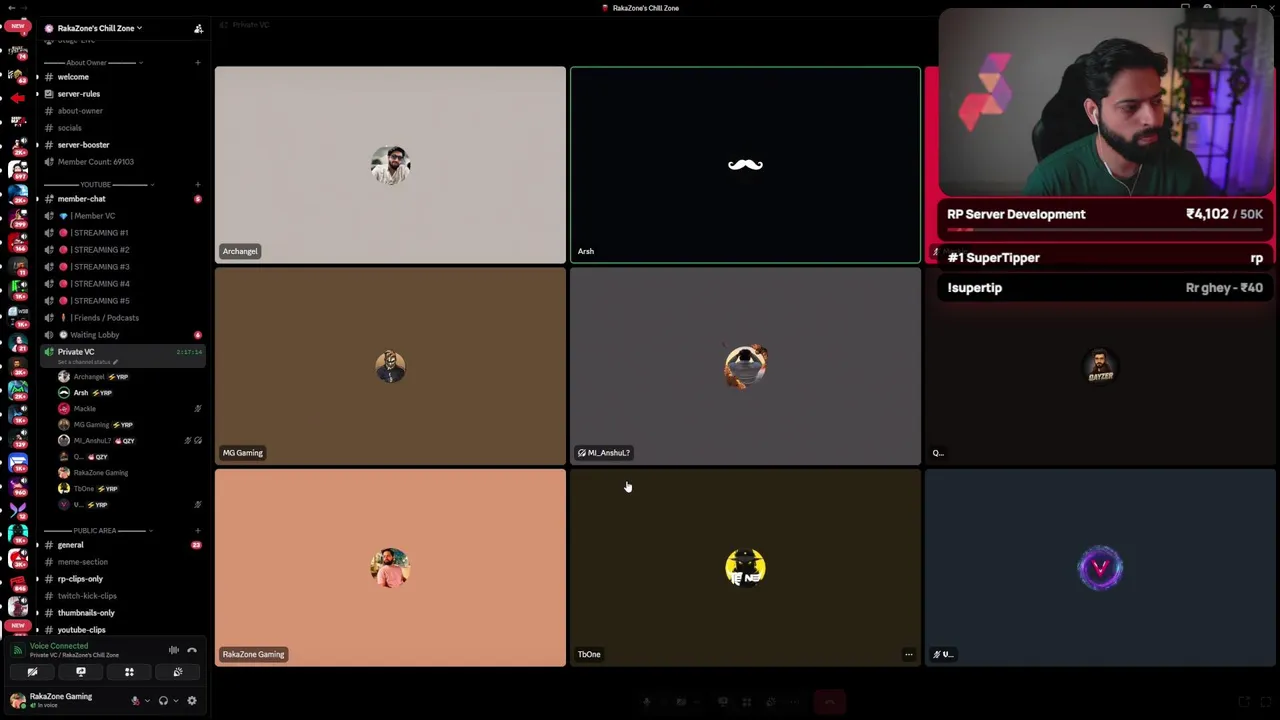Image resolution: width=1280 pixels, height=720 pixels.
Task: Open server with red arrow icon
Action: [x=18, y=98]
